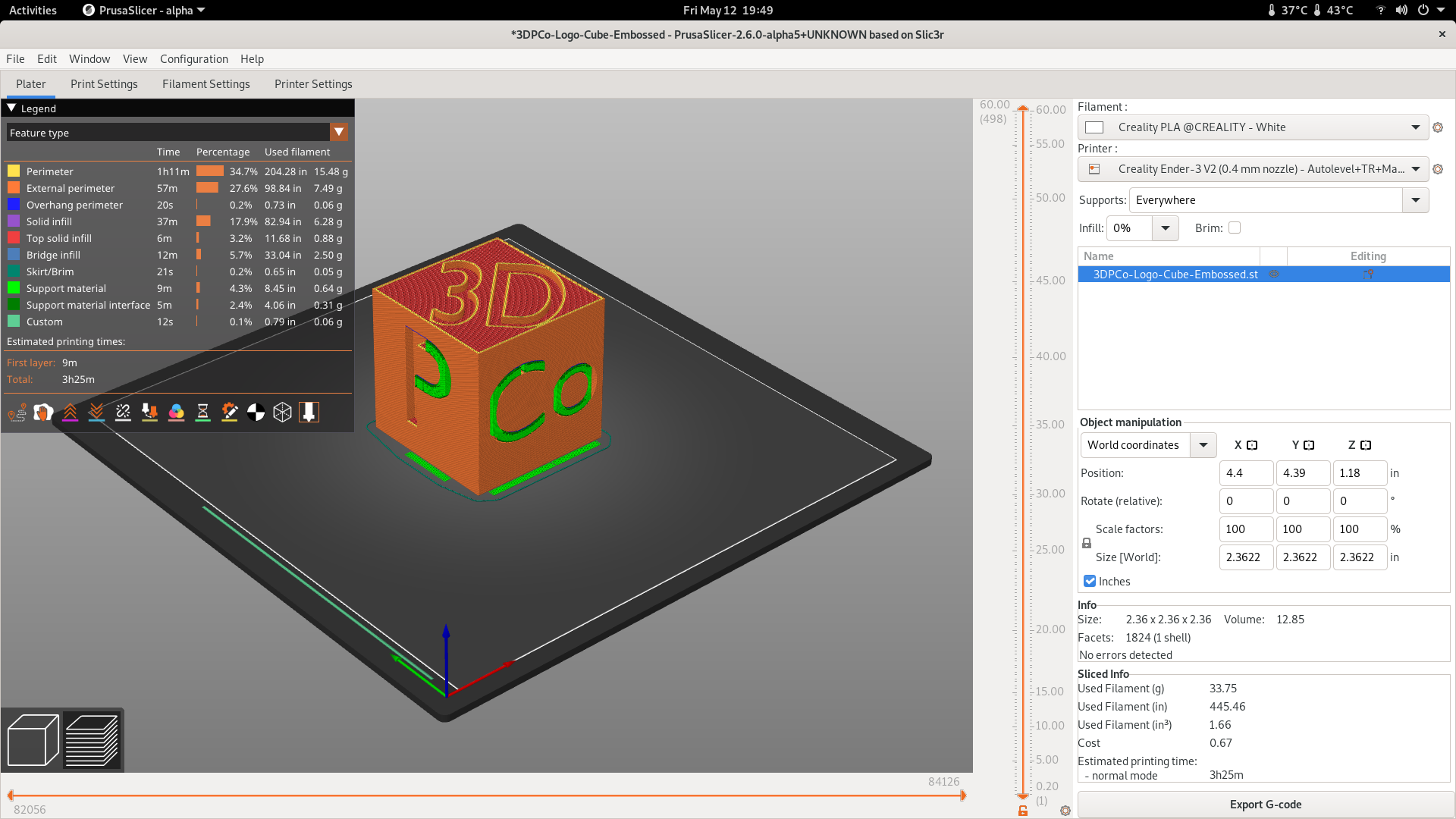Open the Infill percentage dropdown
Image resolution: width=1456 pixels, height=819 pixels.
click(x=1166, y=228)
